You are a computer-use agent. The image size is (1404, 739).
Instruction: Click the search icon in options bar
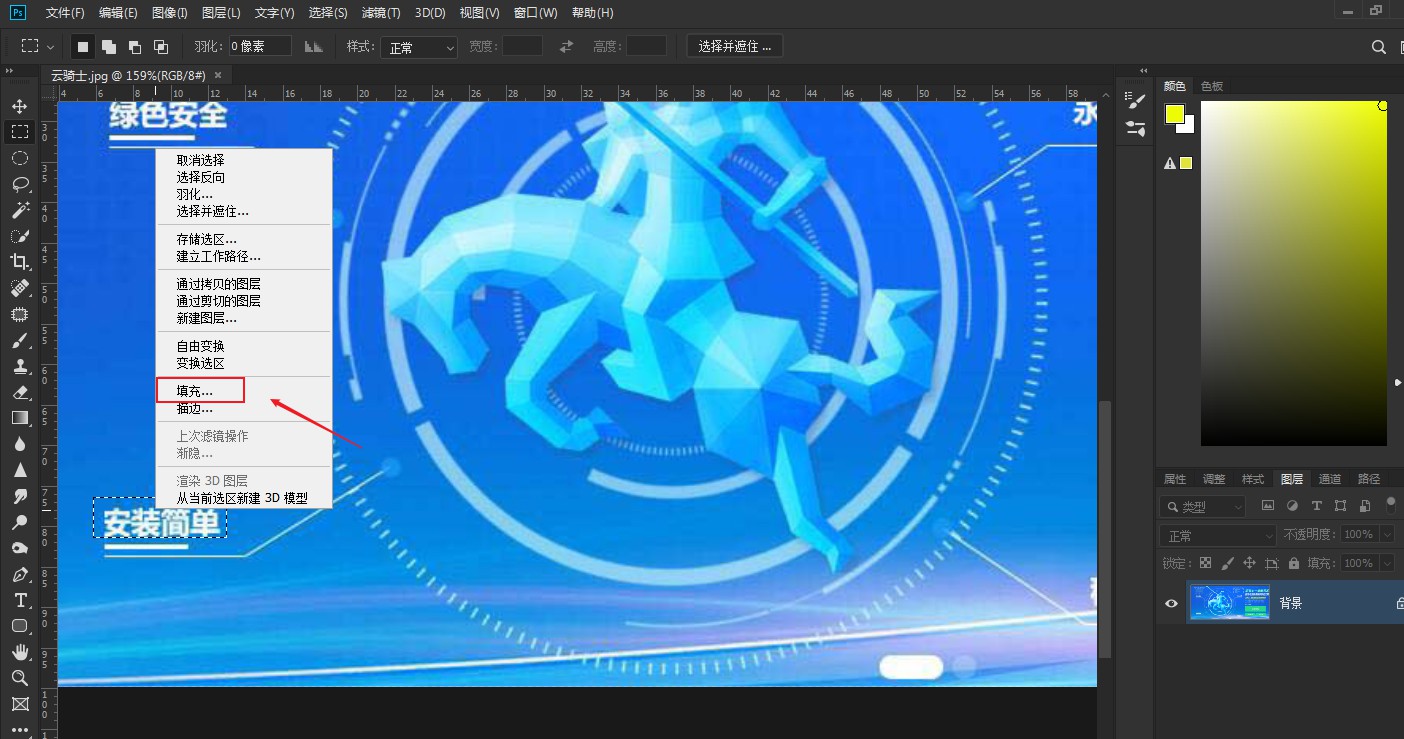pos(1379,47)
